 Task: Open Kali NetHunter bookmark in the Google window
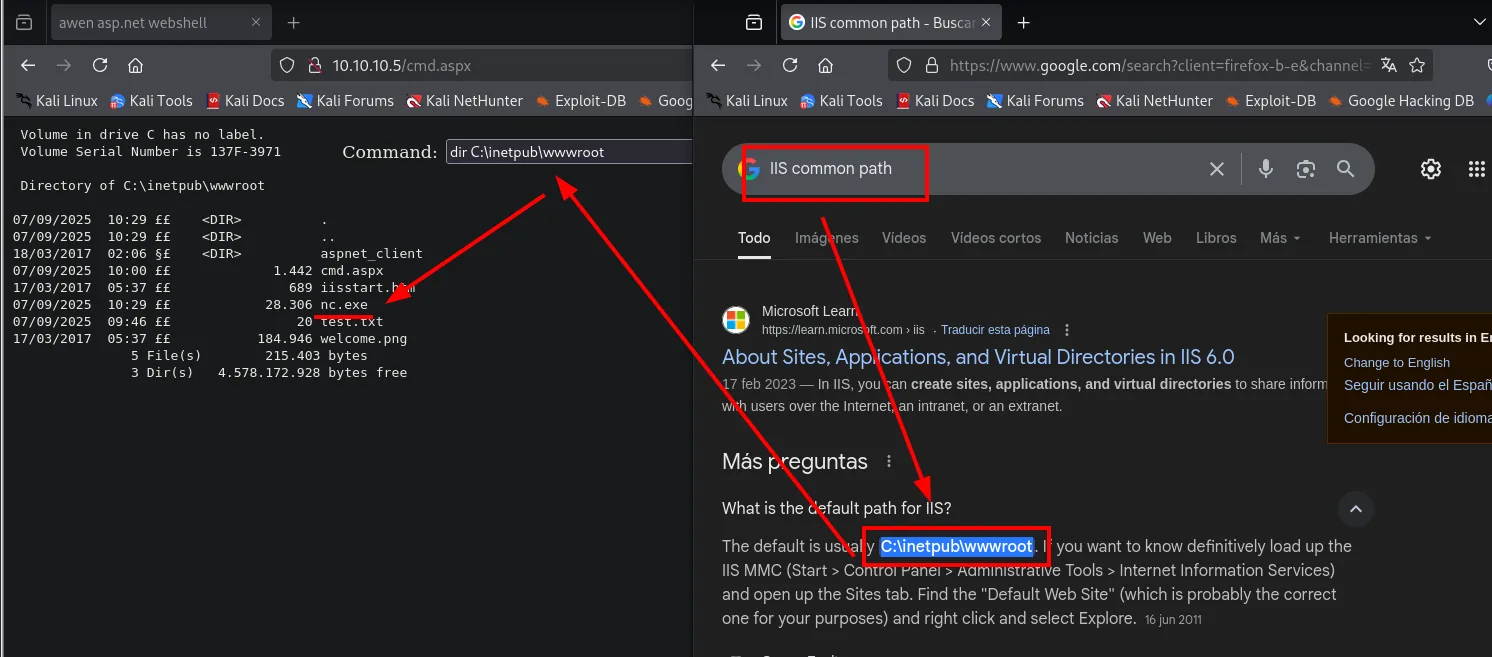1153,101
